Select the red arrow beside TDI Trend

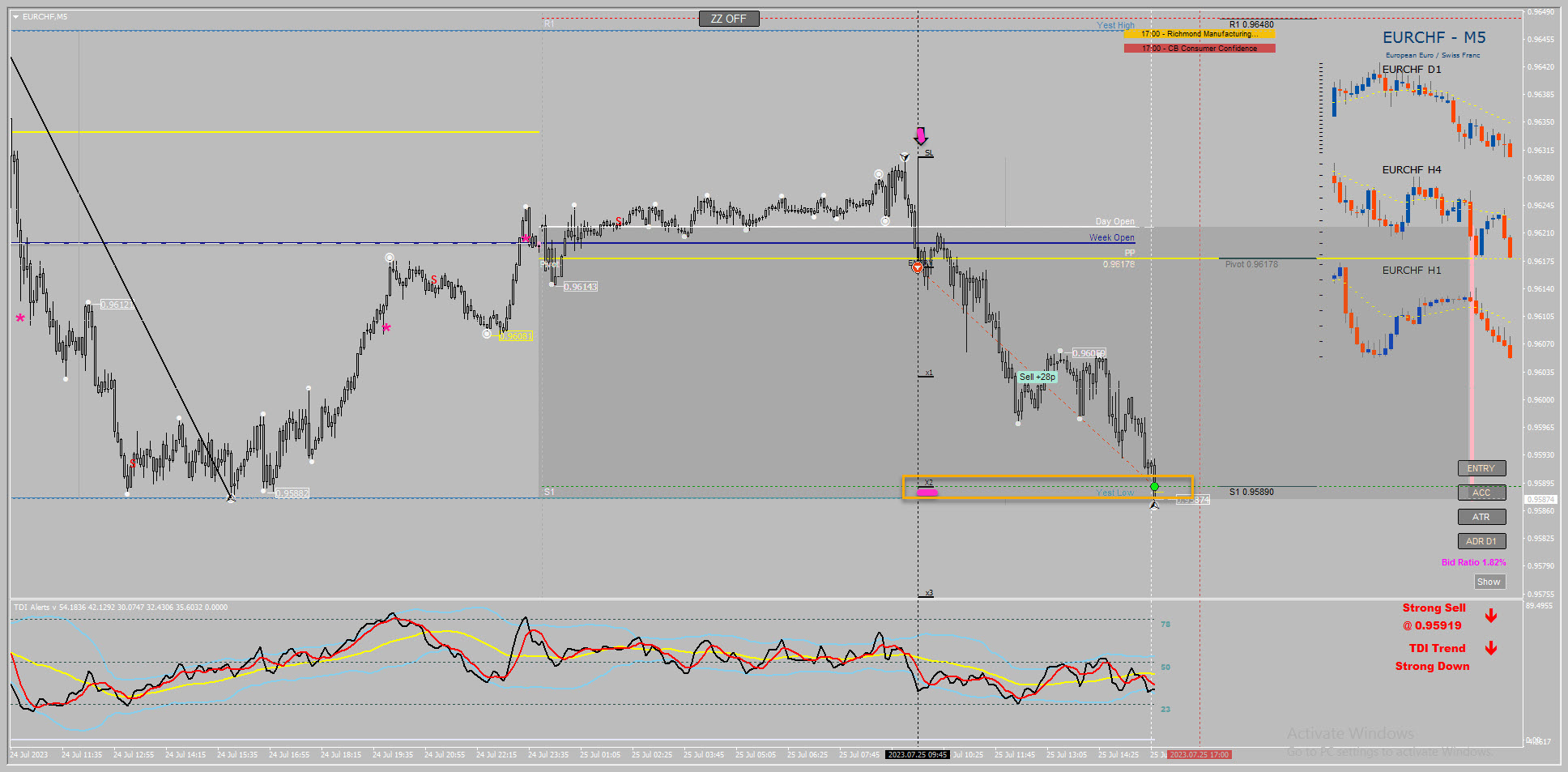[x=1491, y=648]
